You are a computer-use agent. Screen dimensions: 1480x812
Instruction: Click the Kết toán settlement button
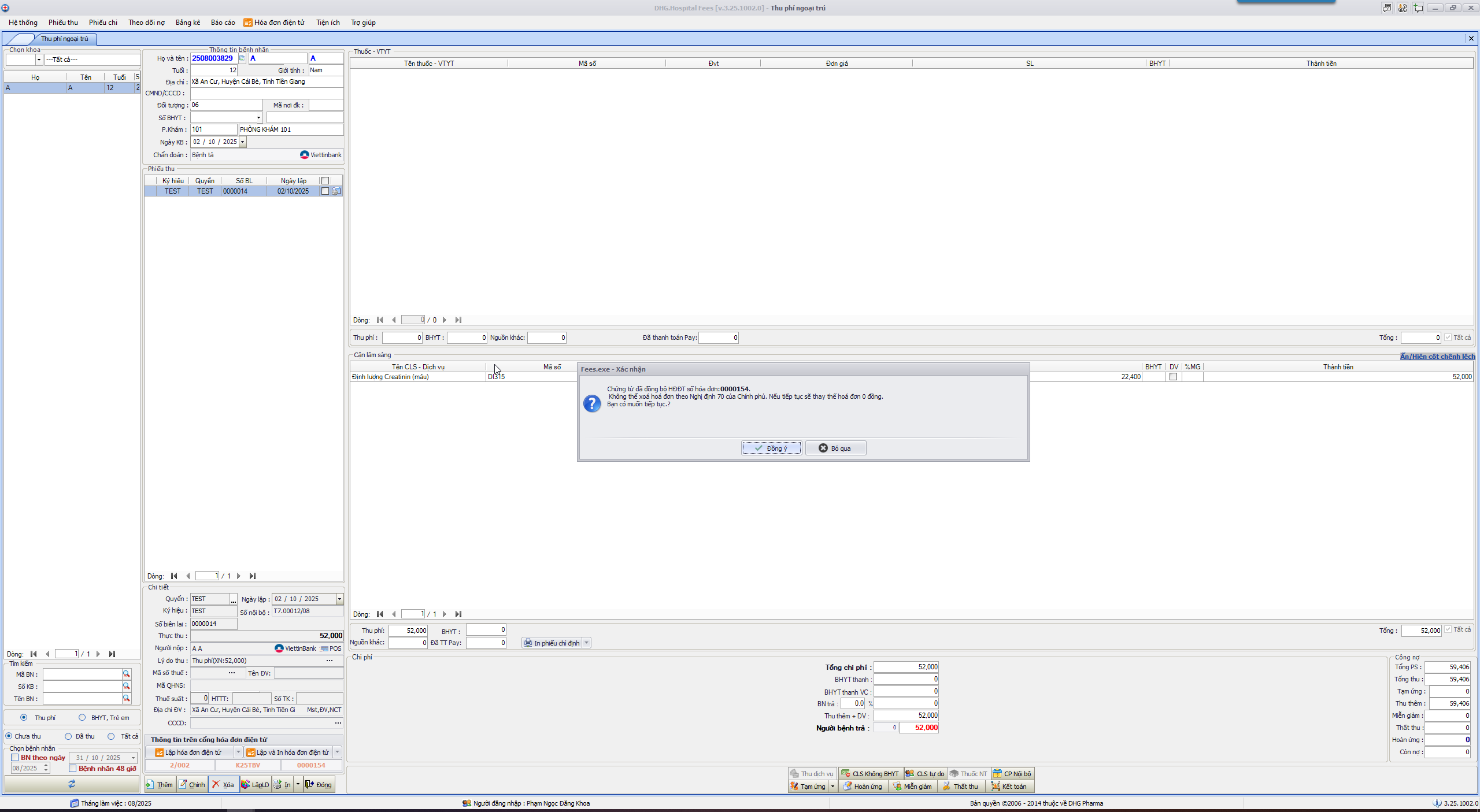click(1009, 786)
